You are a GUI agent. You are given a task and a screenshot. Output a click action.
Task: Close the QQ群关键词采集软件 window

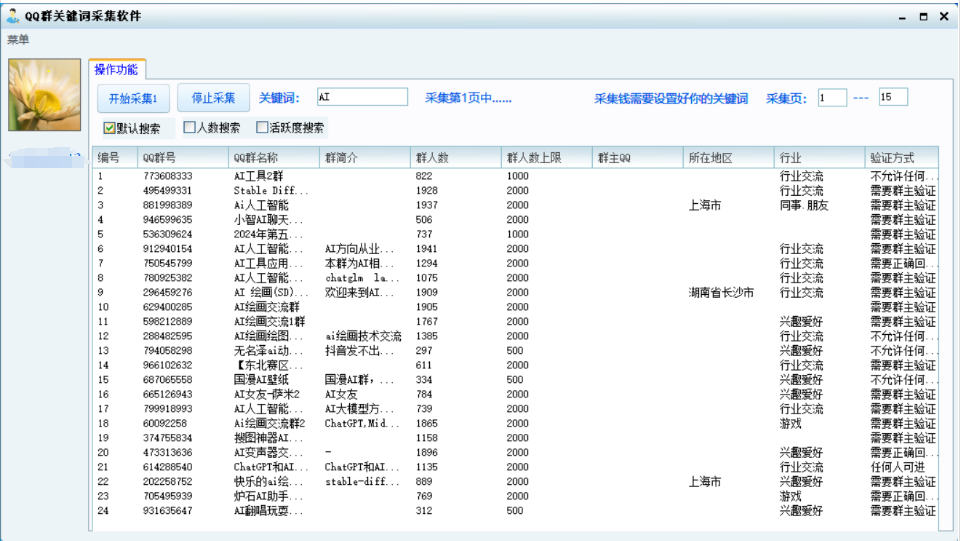pyautogui.click(x=944, y=17)
